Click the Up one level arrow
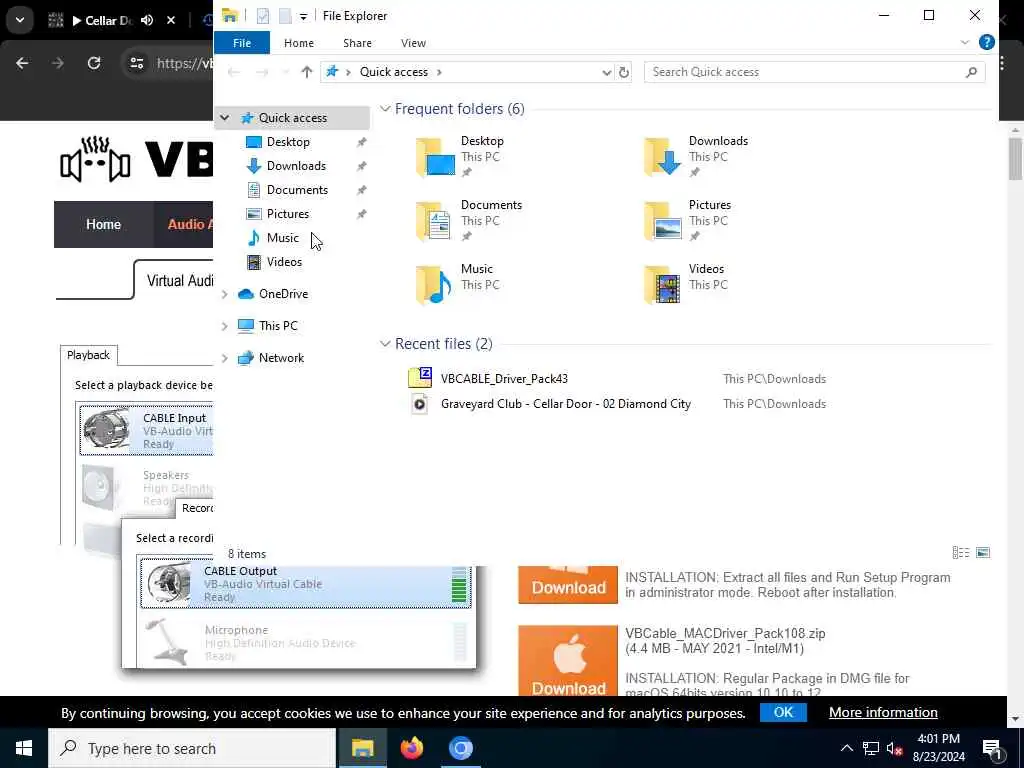Screen dimensions: 1024x768 (x=306, y=72)
